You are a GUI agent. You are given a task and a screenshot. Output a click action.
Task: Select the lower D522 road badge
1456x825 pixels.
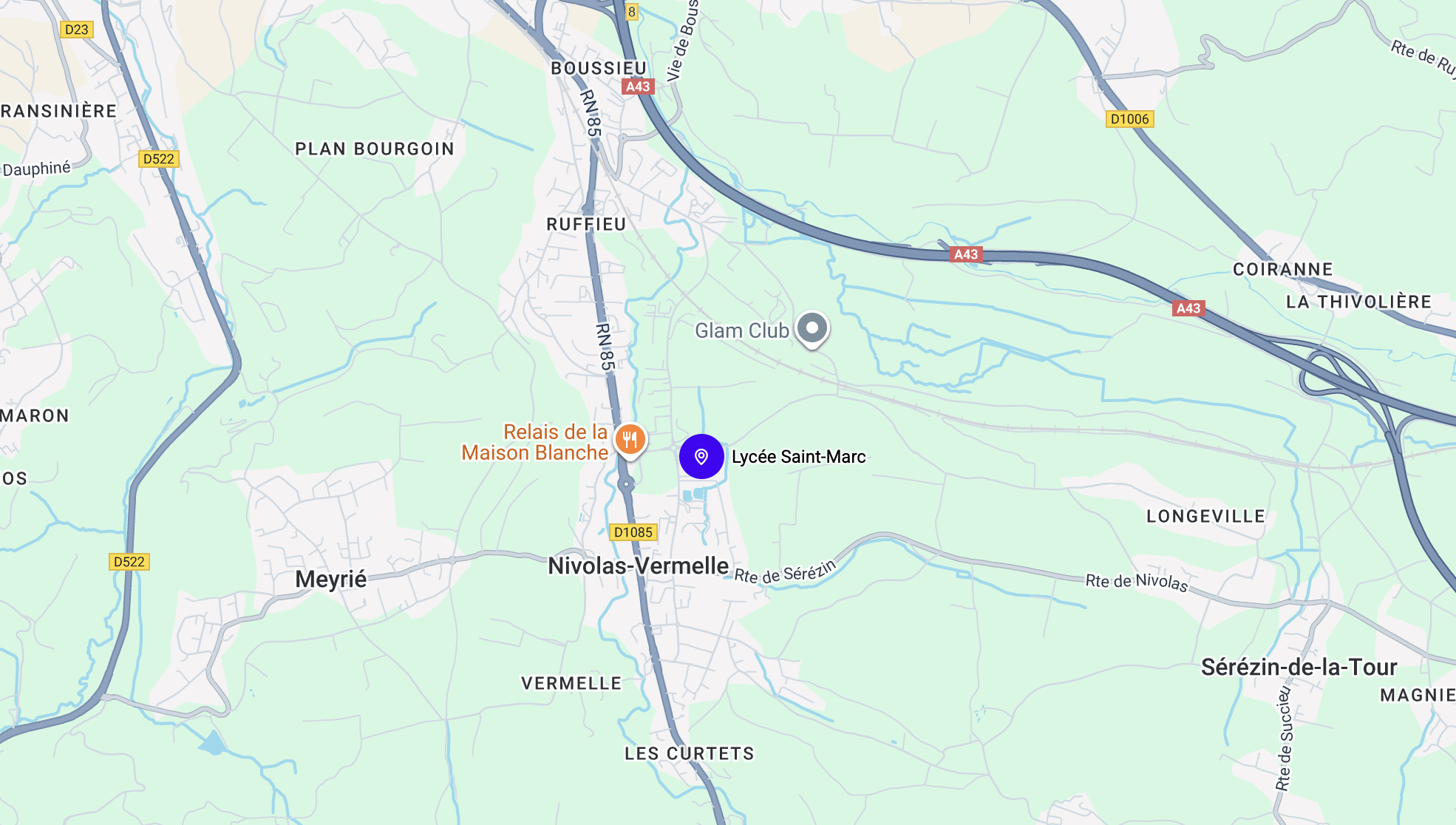[x=129, y=562]
